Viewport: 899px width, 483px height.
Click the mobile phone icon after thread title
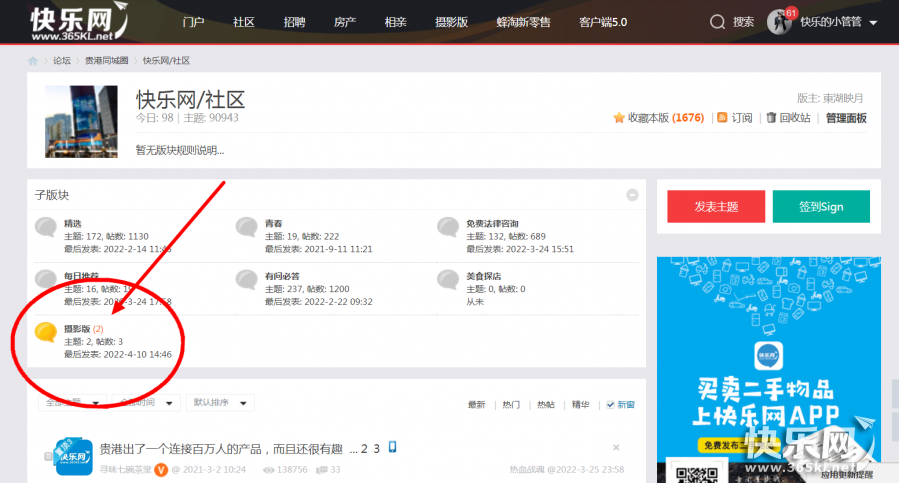click(393, 447)
